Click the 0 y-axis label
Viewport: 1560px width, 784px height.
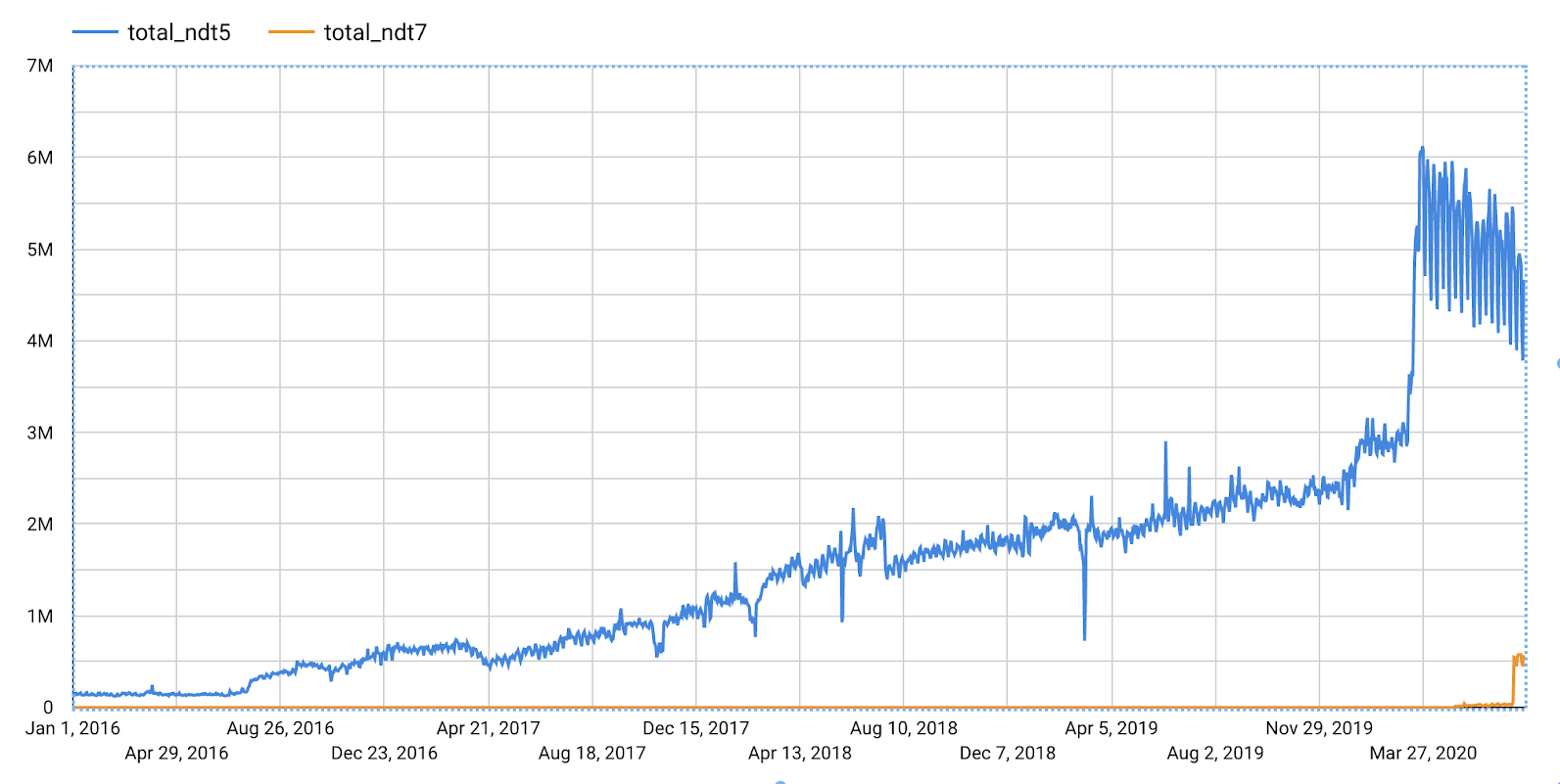point(48,707)
